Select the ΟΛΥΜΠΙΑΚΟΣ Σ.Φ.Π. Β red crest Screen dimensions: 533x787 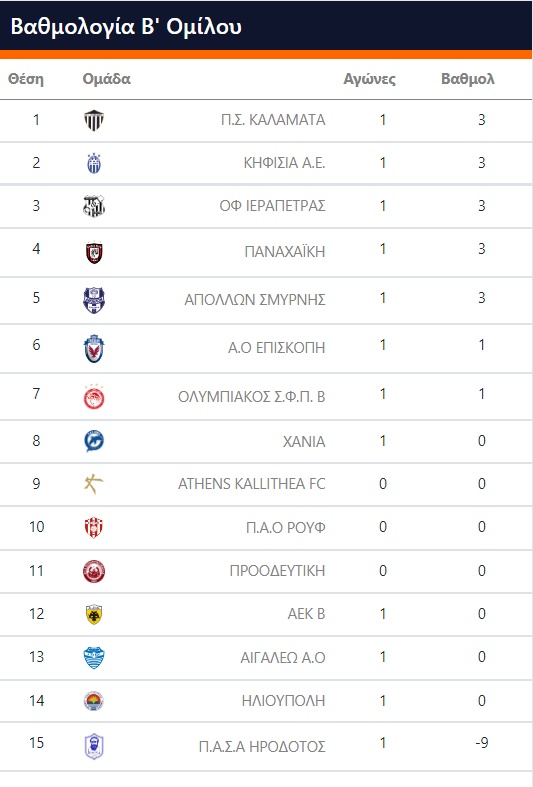pos(94,397)
